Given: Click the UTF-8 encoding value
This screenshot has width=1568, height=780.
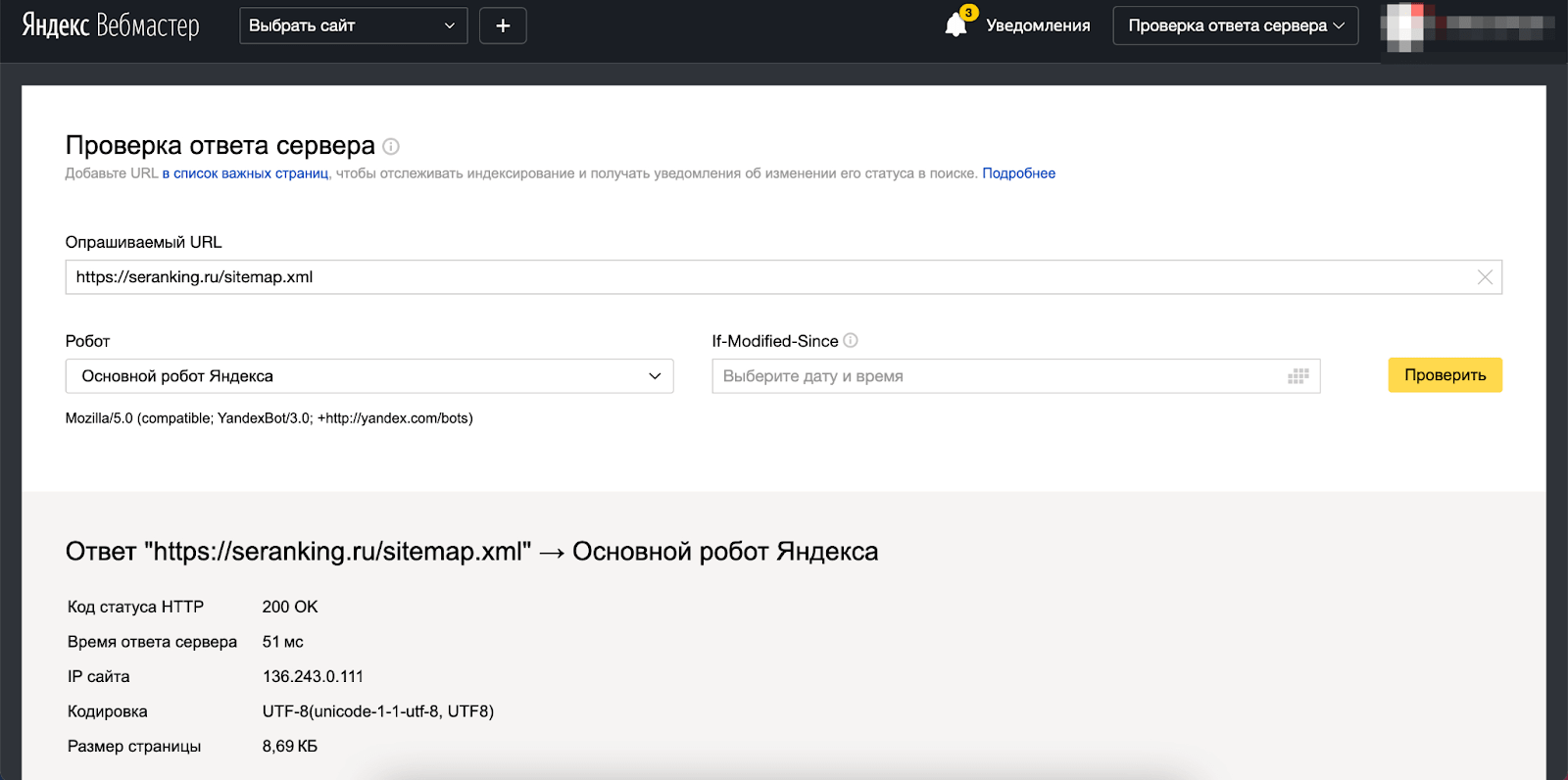Looking at the screenshot, I should click(378, 711).
